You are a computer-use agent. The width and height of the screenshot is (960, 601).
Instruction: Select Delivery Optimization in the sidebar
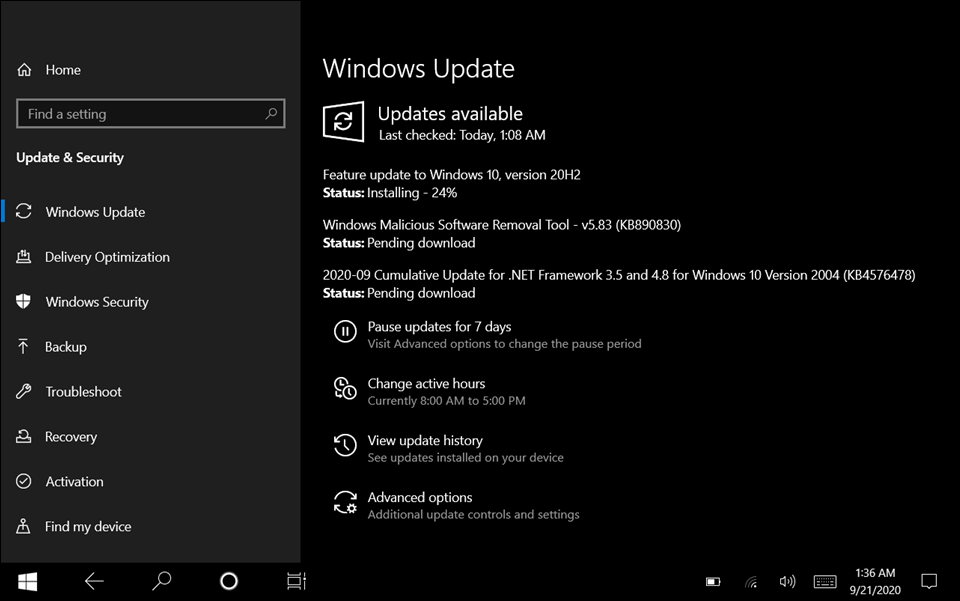[107, 257]
